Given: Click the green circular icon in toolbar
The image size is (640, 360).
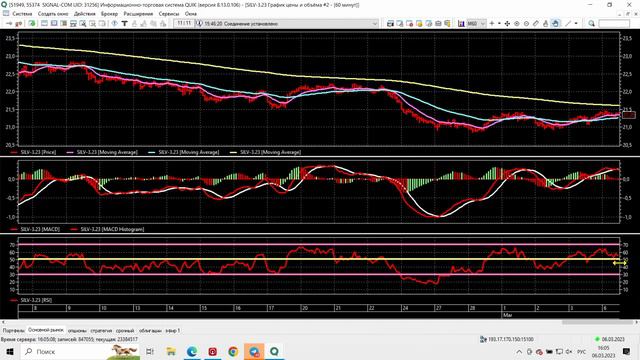Looking at the screenshot, I should point(31,24).
